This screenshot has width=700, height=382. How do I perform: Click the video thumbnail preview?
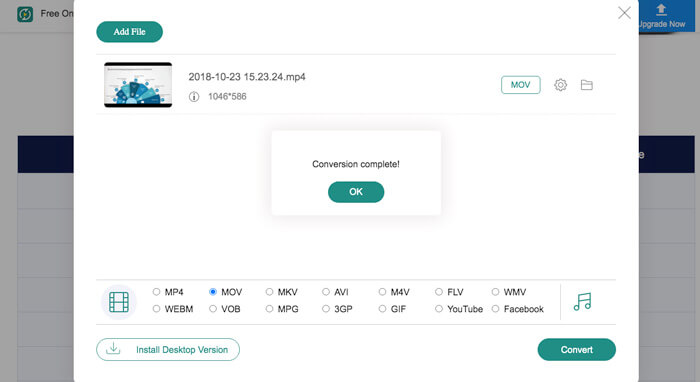click(138, 85)
